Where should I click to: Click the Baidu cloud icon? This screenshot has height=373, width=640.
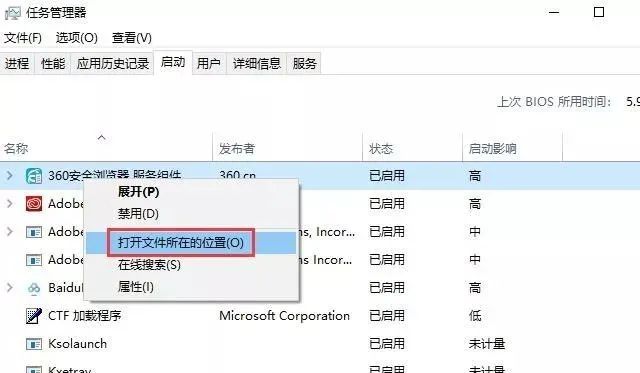click(x=34, y=288)
